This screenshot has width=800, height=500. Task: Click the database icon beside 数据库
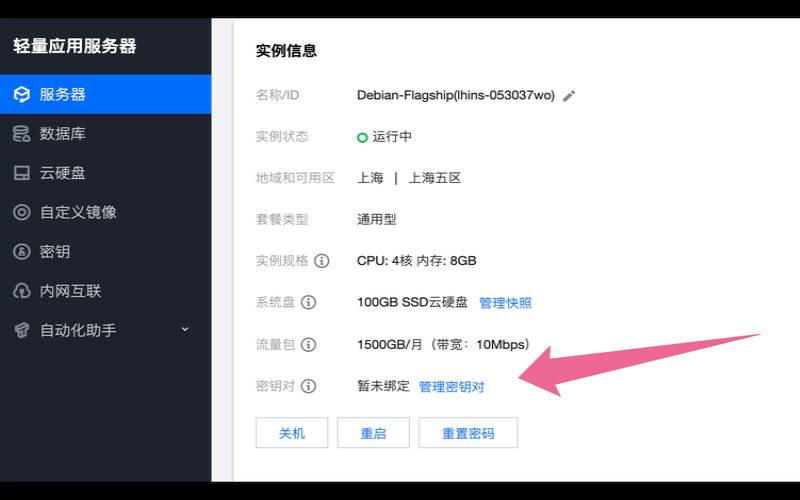pos(21,134)
